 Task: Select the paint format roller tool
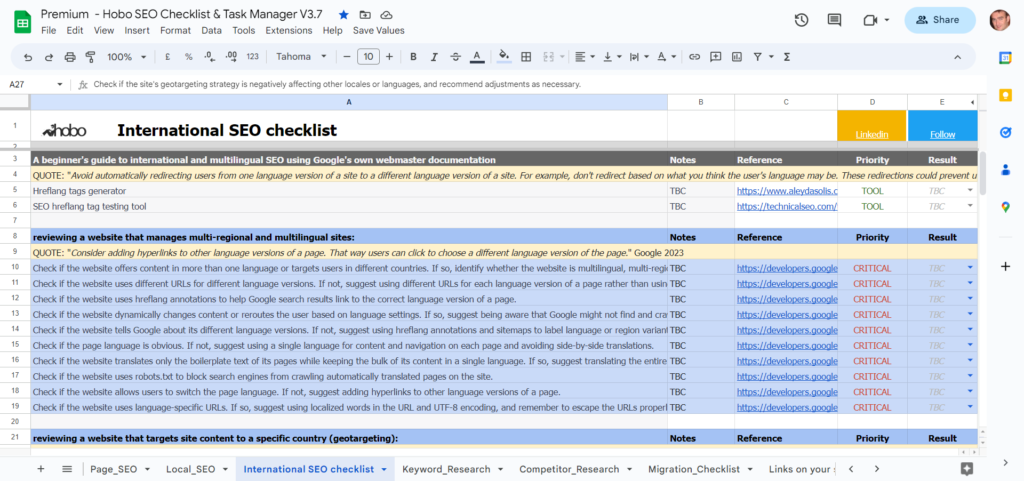[91, 57]
